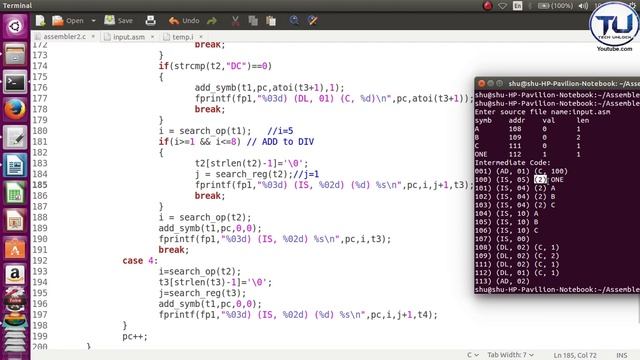Open the keyboard input language indicator
Viewport: 640px width, 360px height.
coord(518,6)
